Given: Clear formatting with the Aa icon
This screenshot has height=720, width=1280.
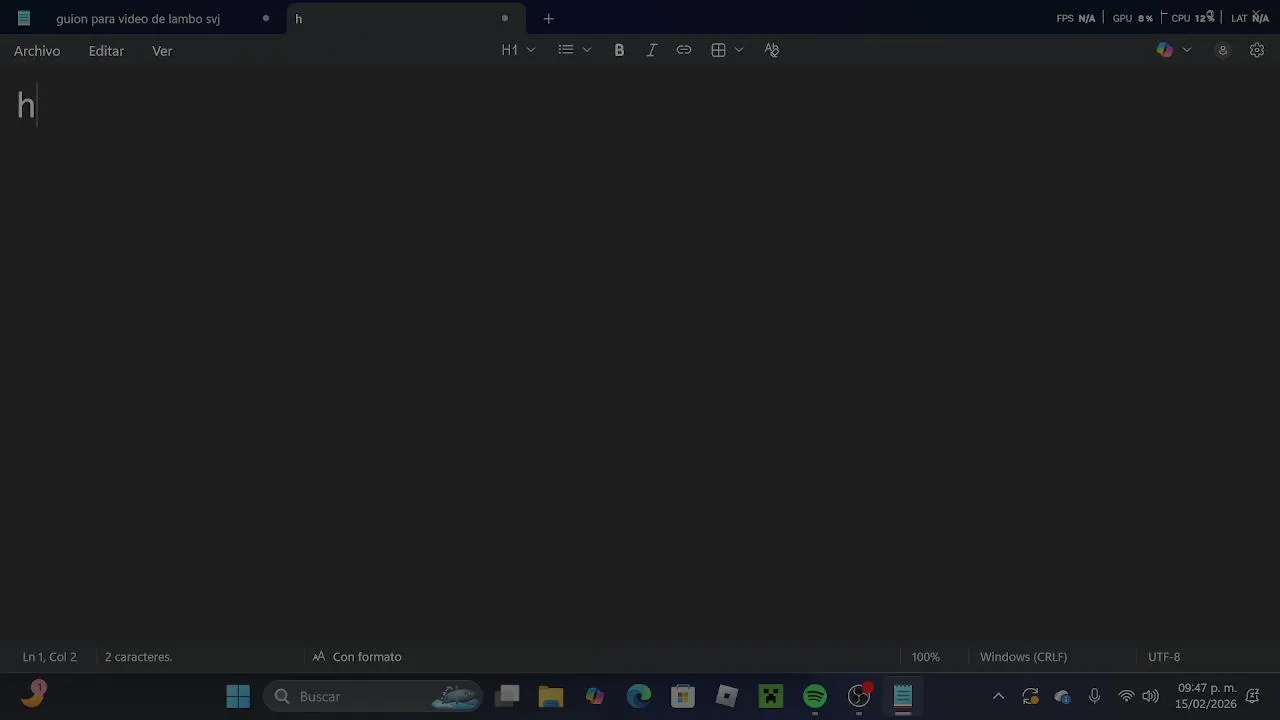Looking at the screenshot, I should click(772, 50).
